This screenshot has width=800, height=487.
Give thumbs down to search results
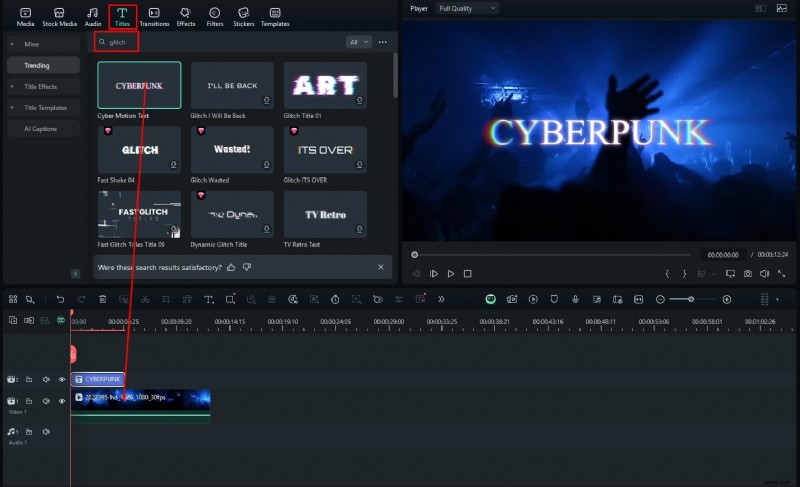point(247,267)
